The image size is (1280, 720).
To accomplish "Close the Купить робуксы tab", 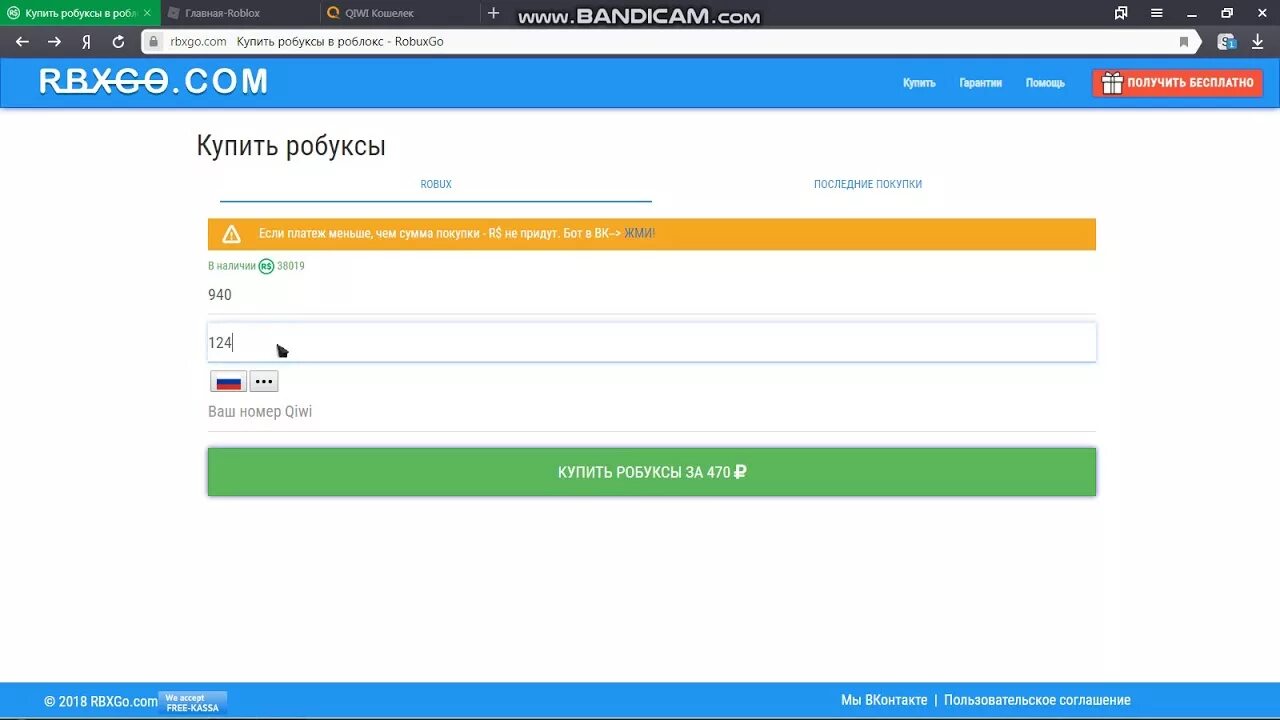I will coord(147,13).
